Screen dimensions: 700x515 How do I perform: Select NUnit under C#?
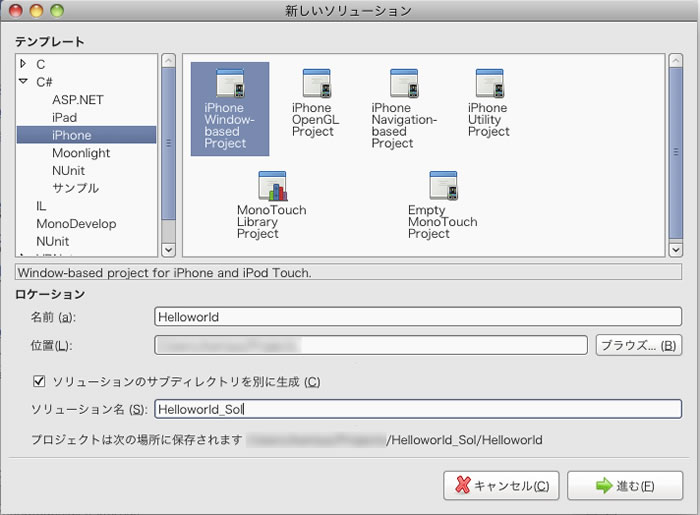(x=68, y=170)
